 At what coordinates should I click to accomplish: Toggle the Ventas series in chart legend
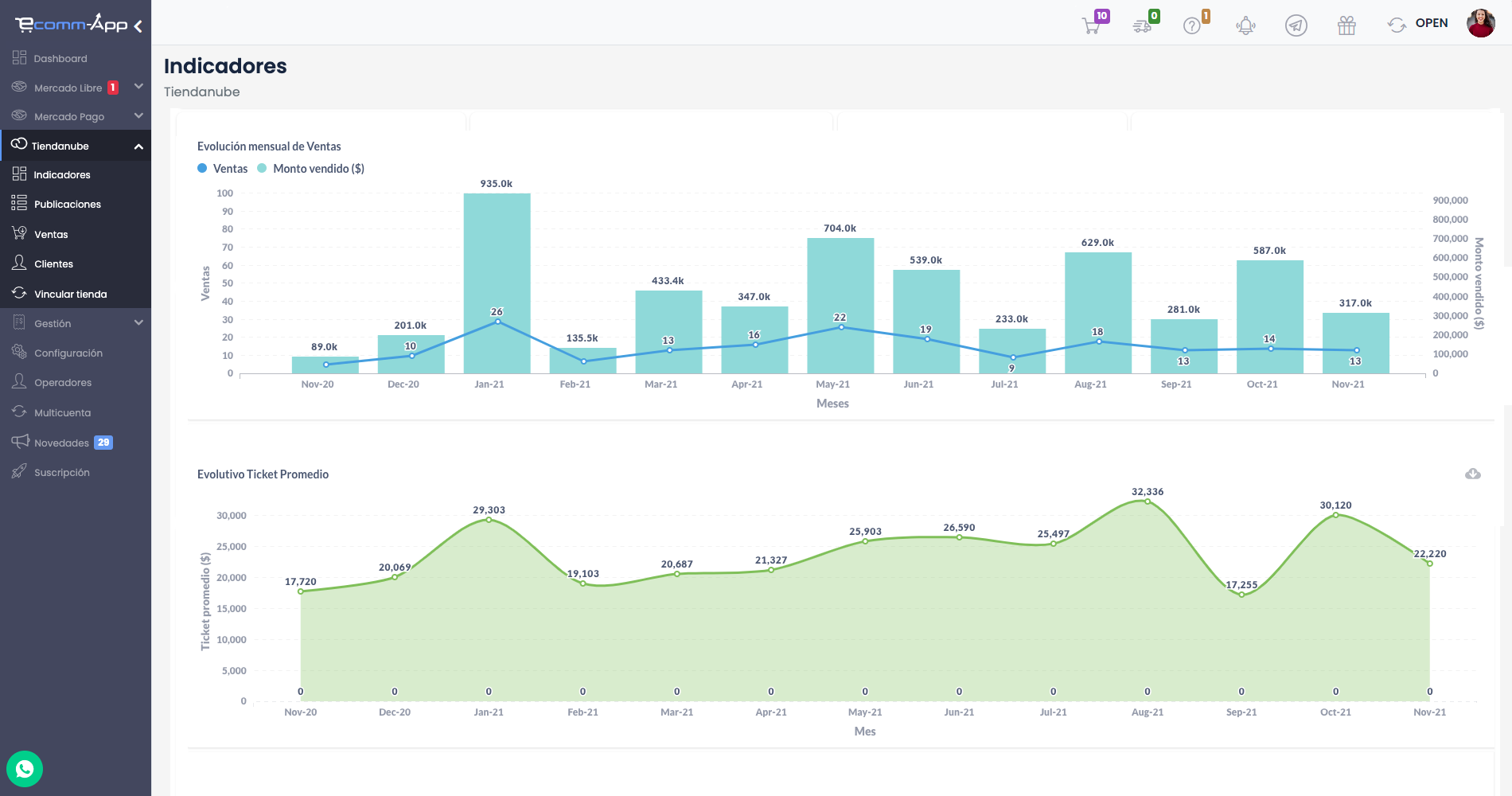click(x=223, y=168)
